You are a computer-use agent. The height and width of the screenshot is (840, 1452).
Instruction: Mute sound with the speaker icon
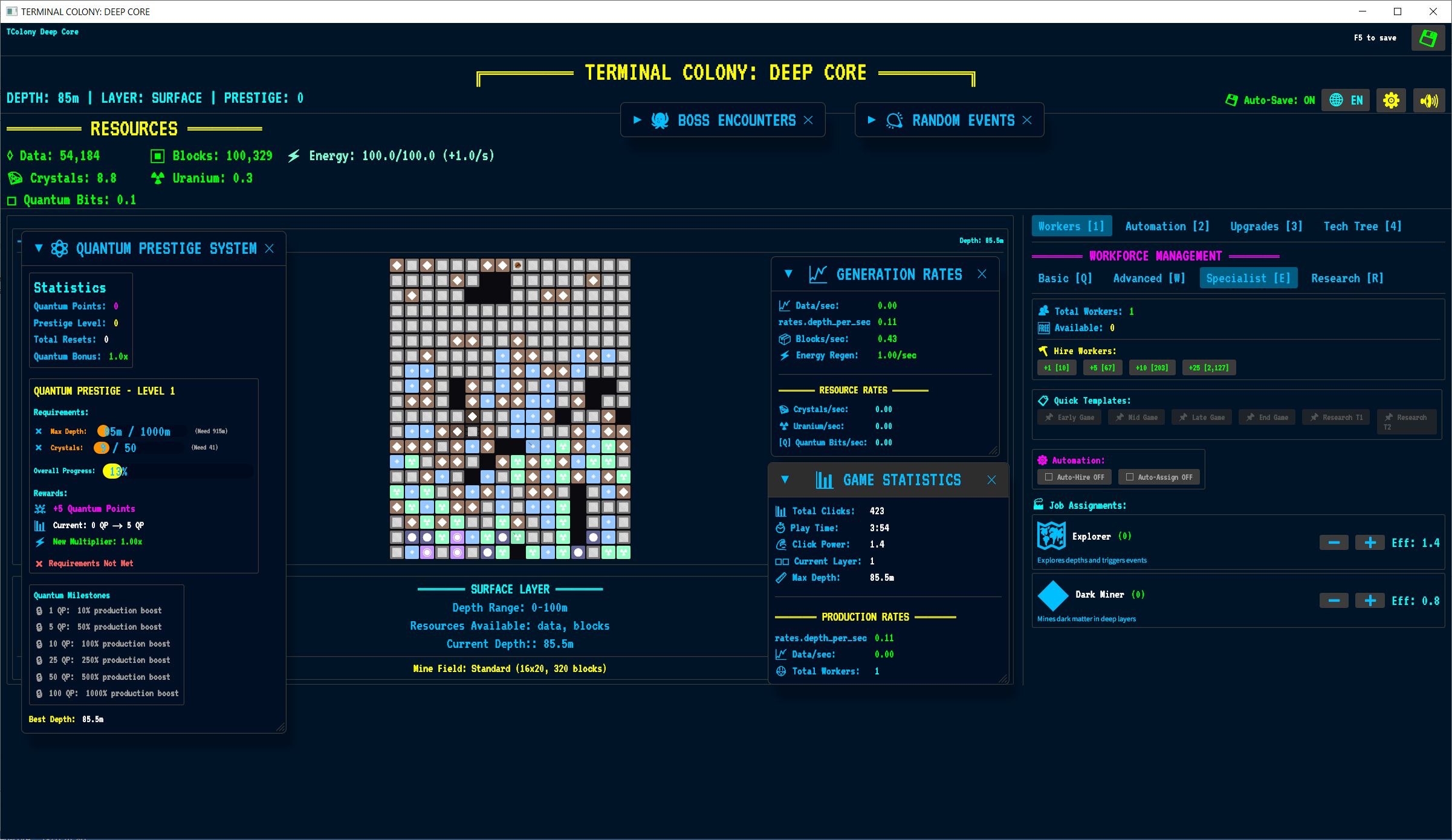(x=1429, y=100)
